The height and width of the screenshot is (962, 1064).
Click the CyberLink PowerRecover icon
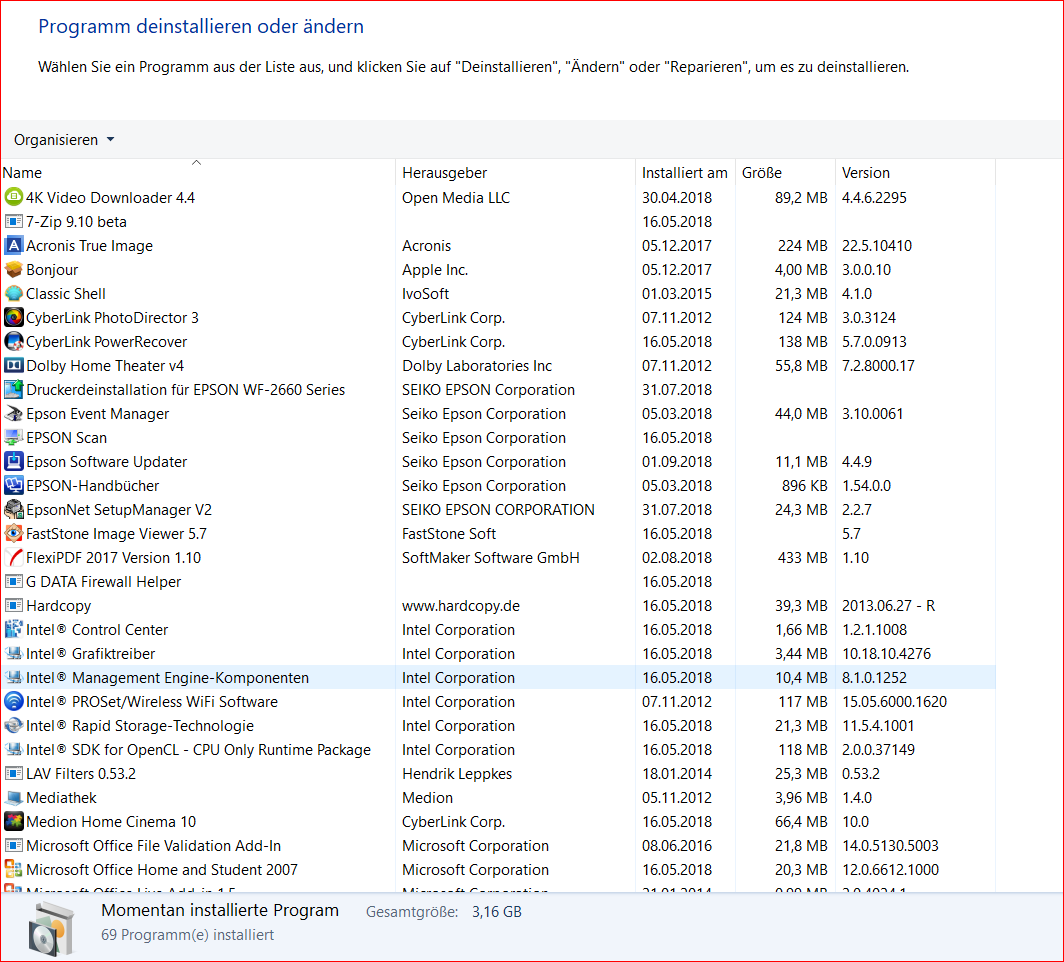pos(14,341)
